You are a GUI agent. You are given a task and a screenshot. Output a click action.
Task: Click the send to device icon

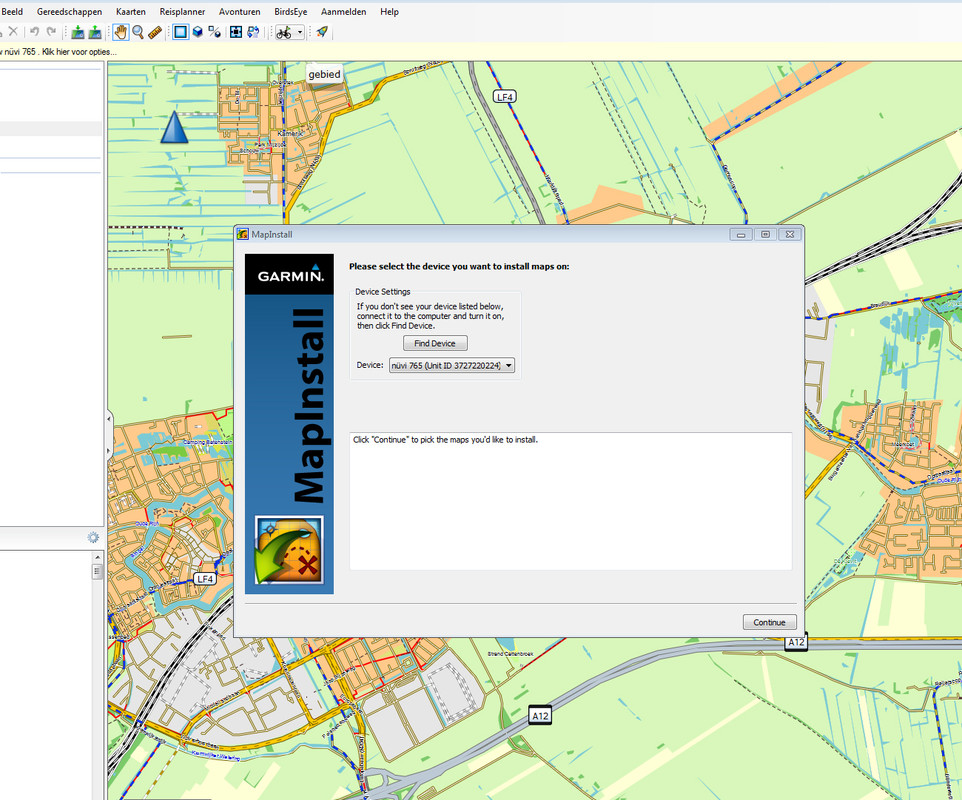click(78, 32)
